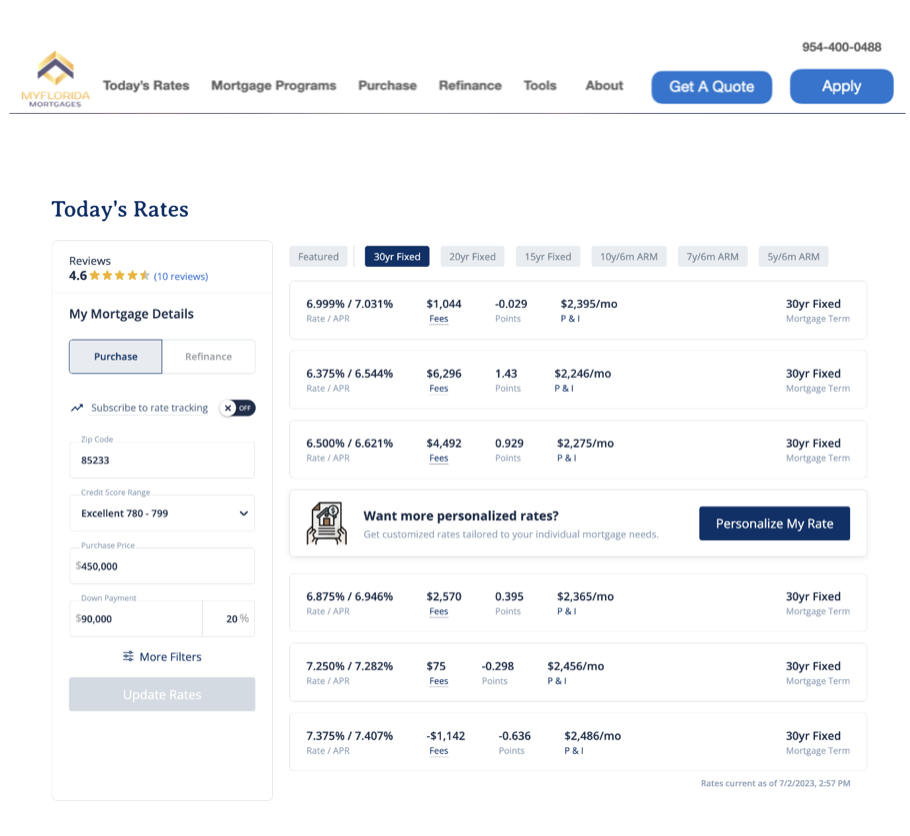Open the About nav menu
The height and width of the screenshot is (836, 910).
pos(604,85)
